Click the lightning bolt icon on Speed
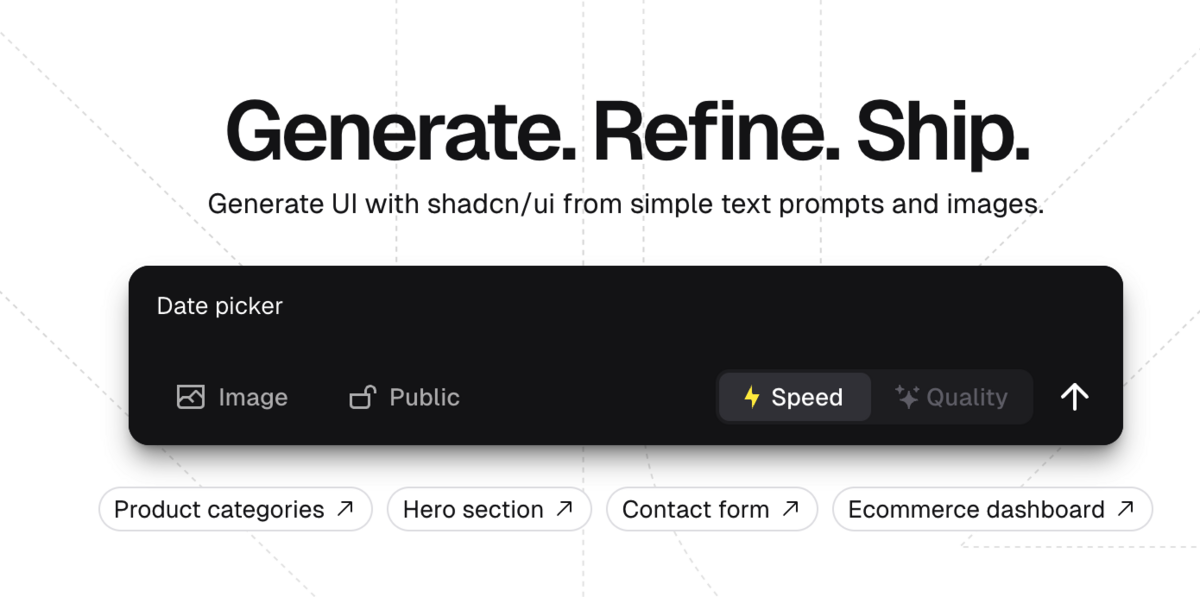 pos(752,397)
